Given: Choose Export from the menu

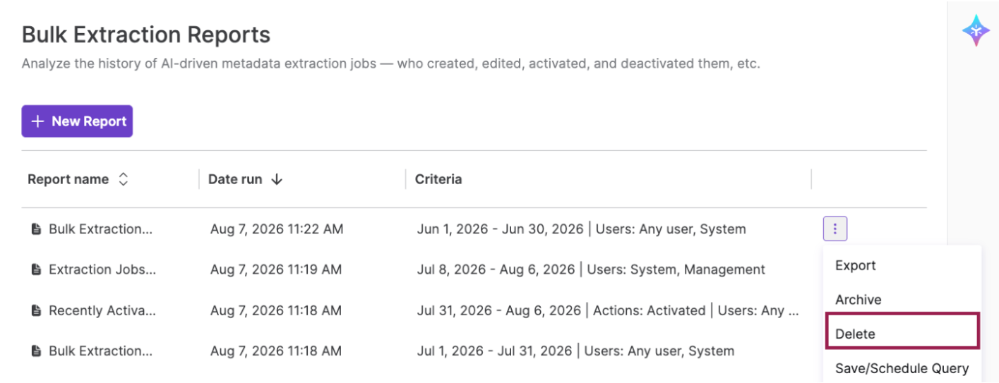Looking at the screenshot, I should pyautogui.click(x=856, y=265).
